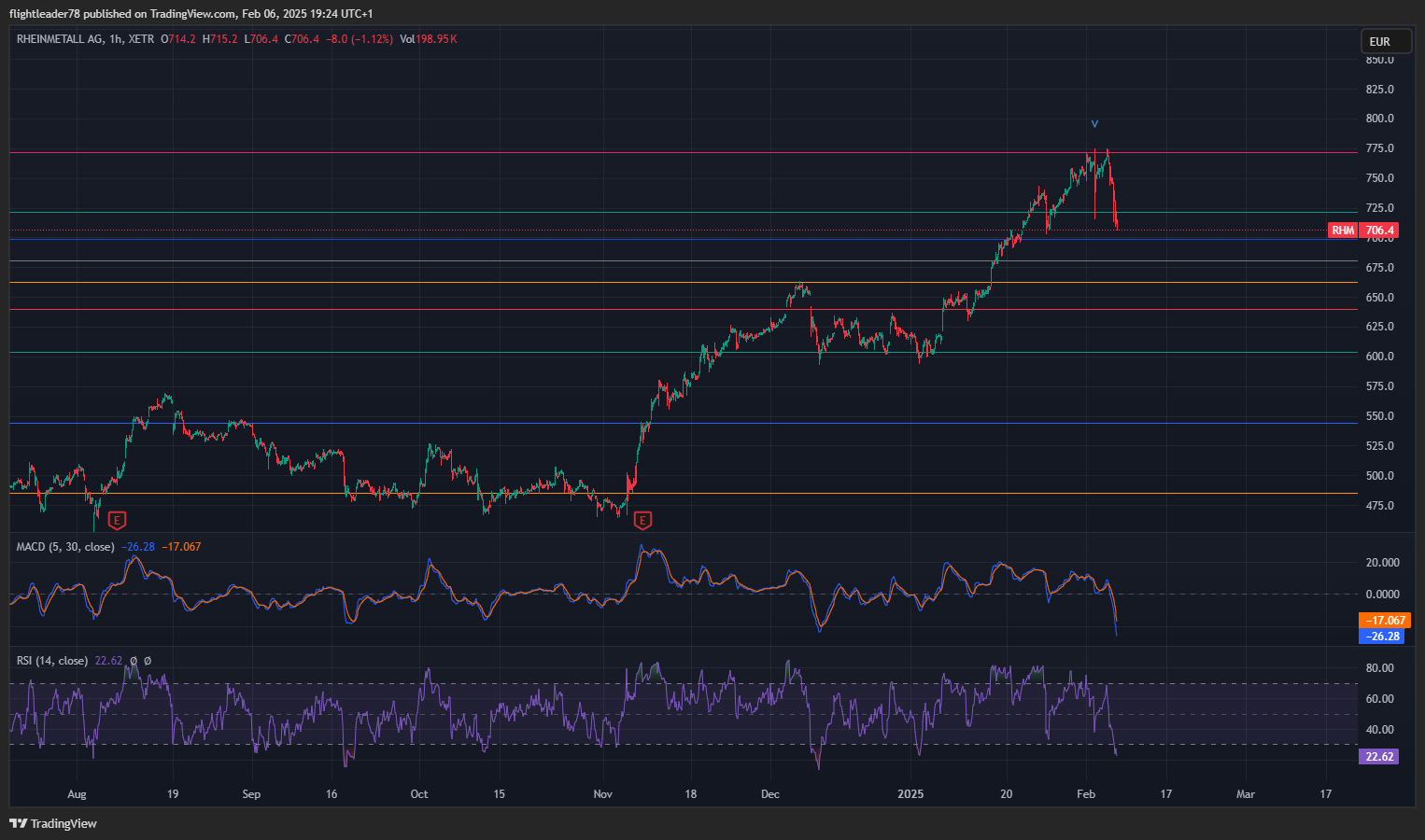Click the change value −8.0 (−1.12%)
This screenshot has width=1425, height=840.
coord(360,39)
